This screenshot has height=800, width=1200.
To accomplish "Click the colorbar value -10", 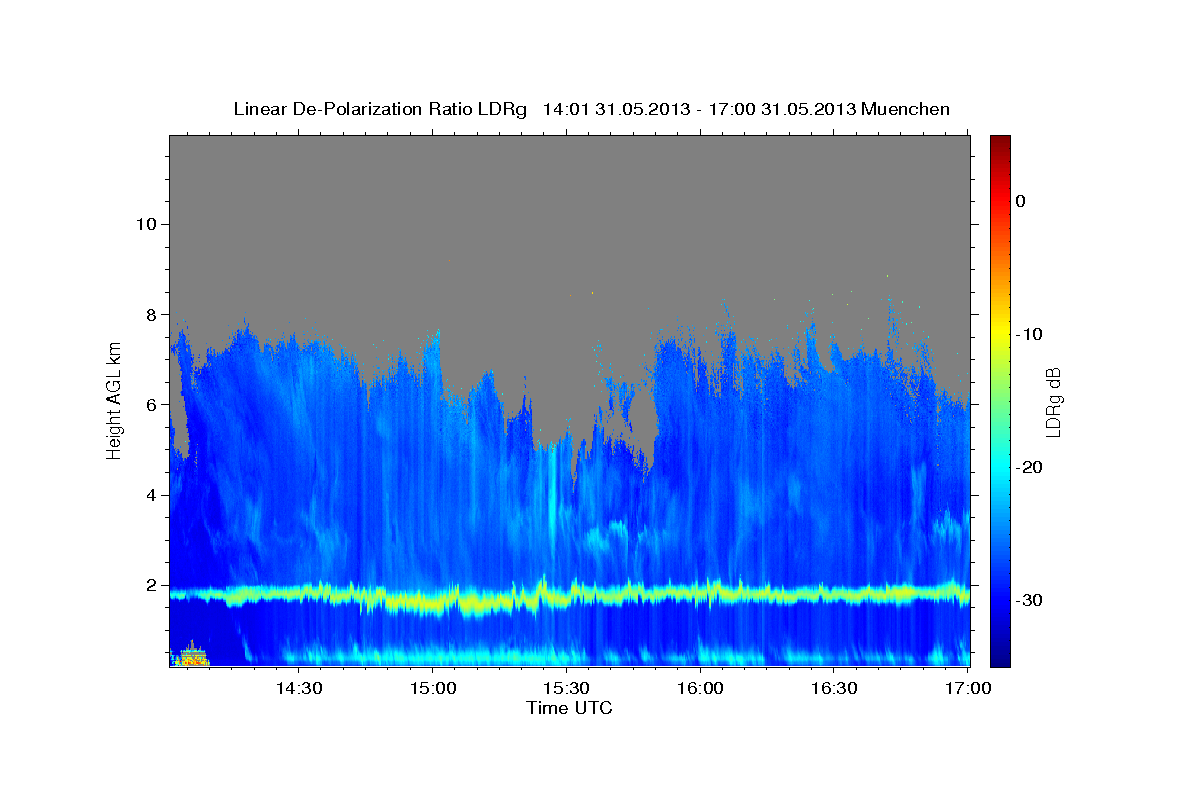I will point(1029,334).
